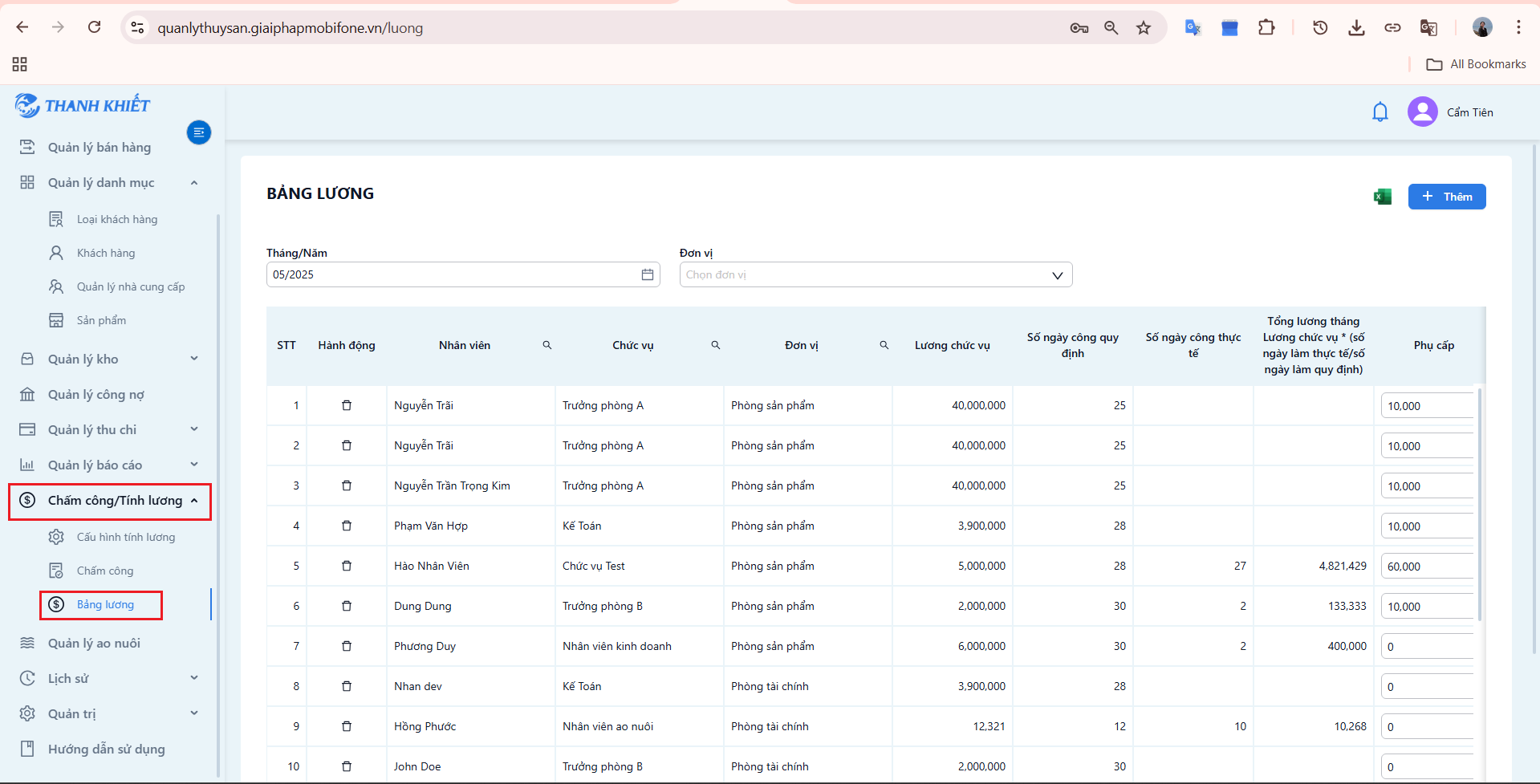Click the table's vertical scrollbar

coord(1479,504)
